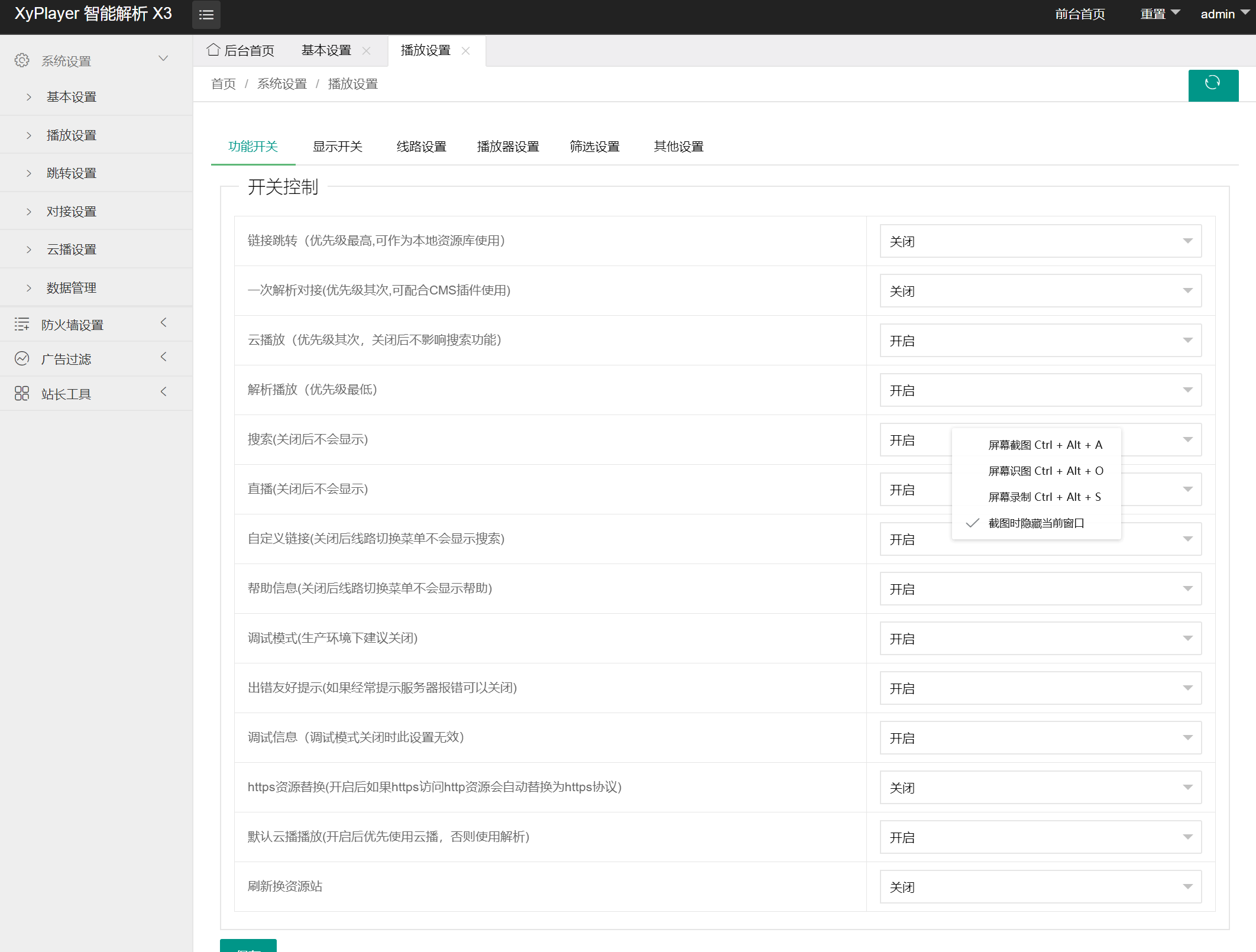Click the 系统设置 gear icon

(22, 60)
